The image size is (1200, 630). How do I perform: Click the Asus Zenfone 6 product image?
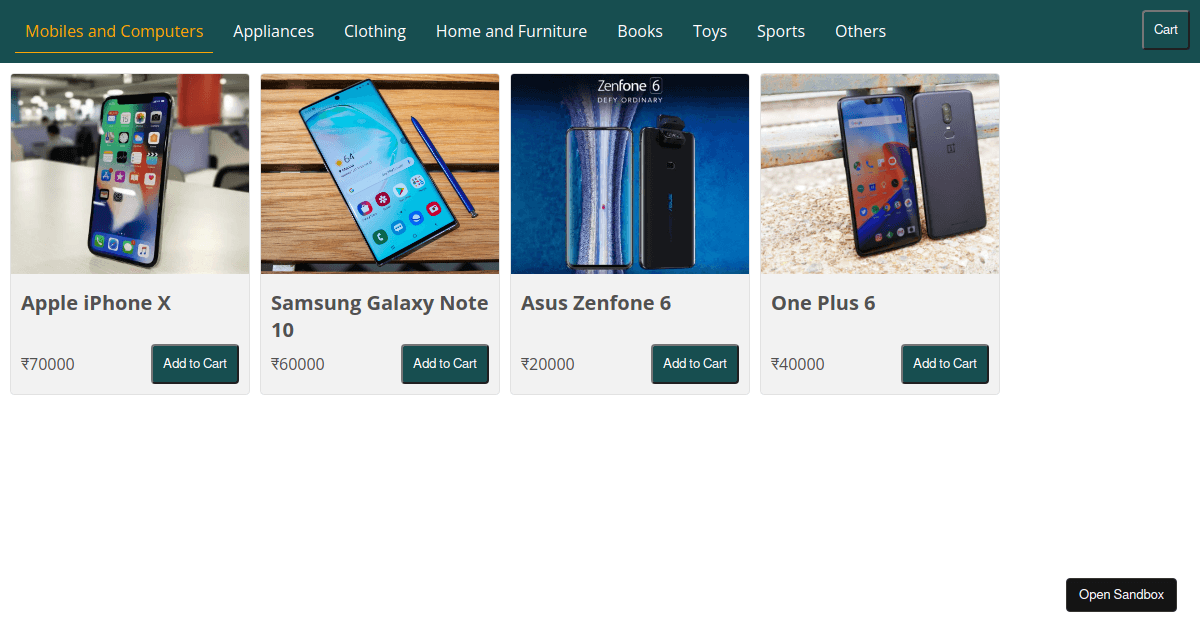click(630, 174)
